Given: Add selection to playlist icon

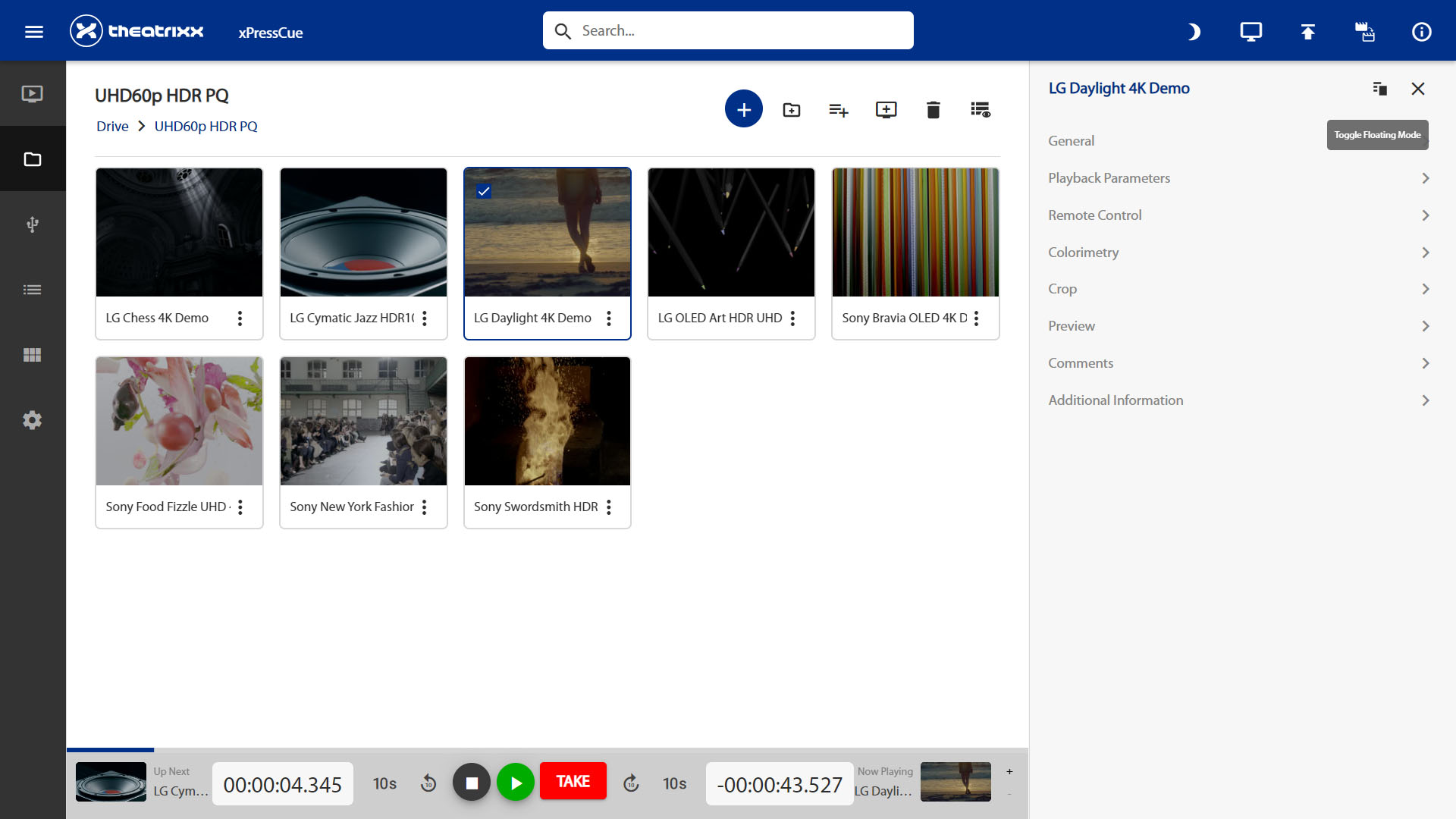Looking at the screenshot, I should pos(838,110).
